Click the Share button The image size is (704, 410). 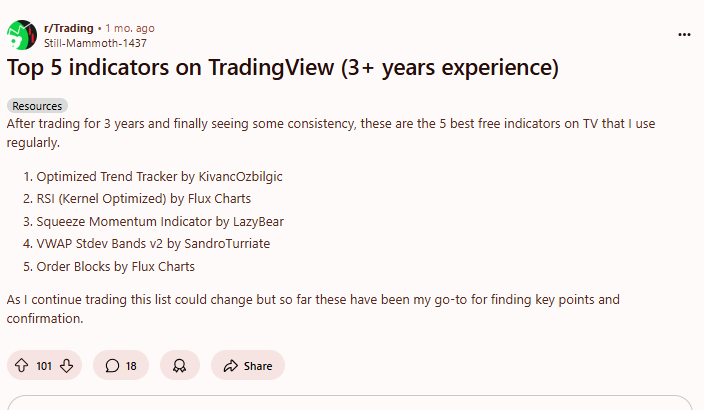248,366
